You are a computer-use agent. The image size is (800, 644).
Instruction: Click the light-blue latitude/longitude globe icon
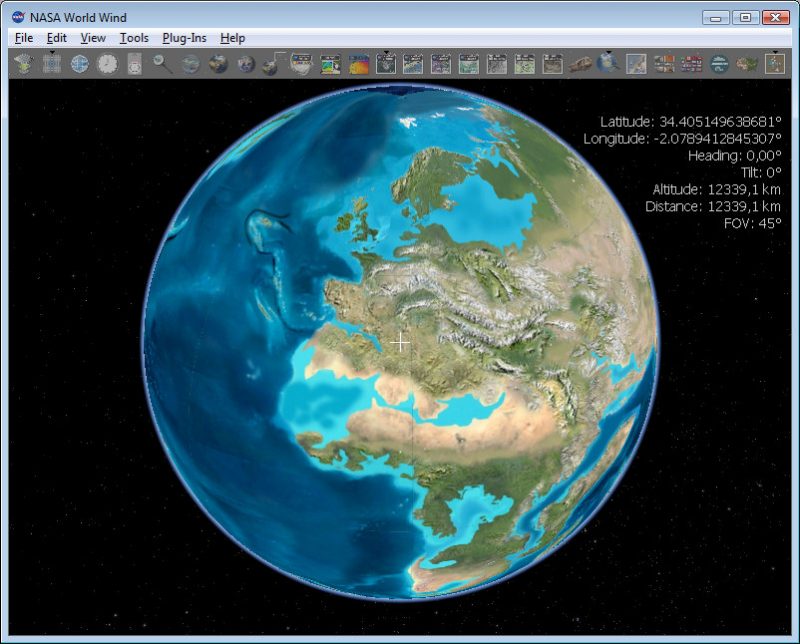tap(80, 64)
